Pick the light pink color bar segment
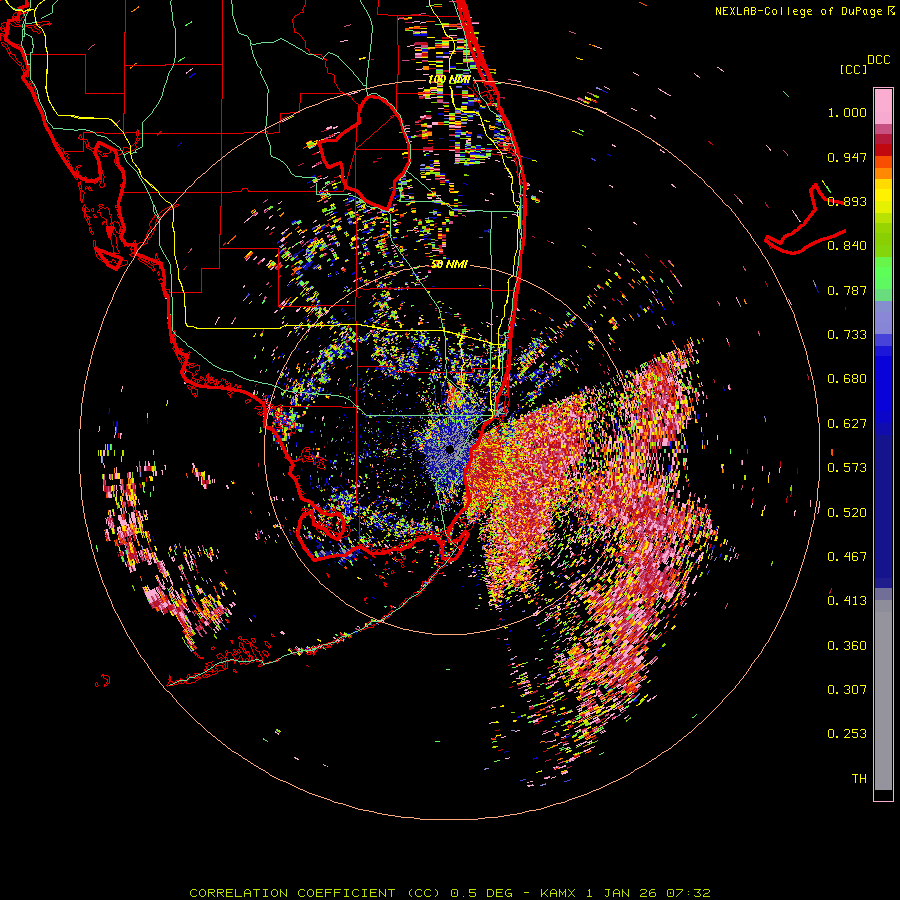Viewport: 900px width, 900px height. pos(883,107)
